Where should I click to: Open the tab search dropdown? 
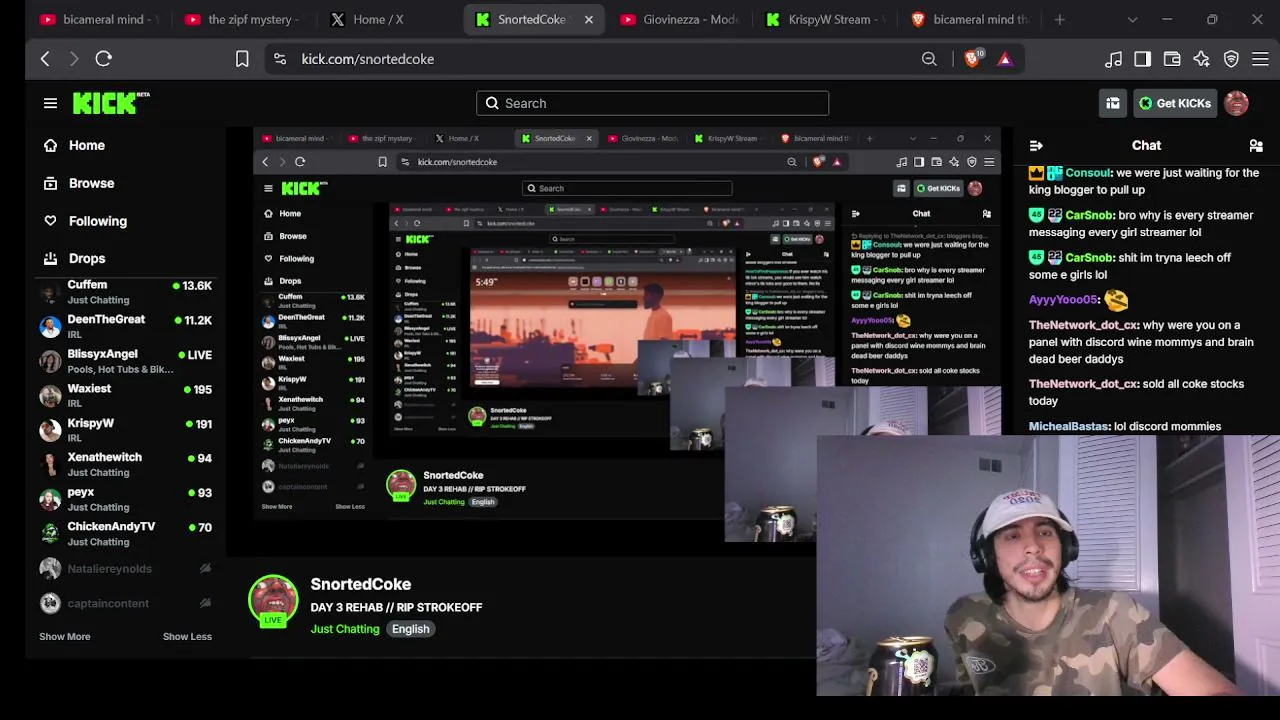pos(1132,19)
